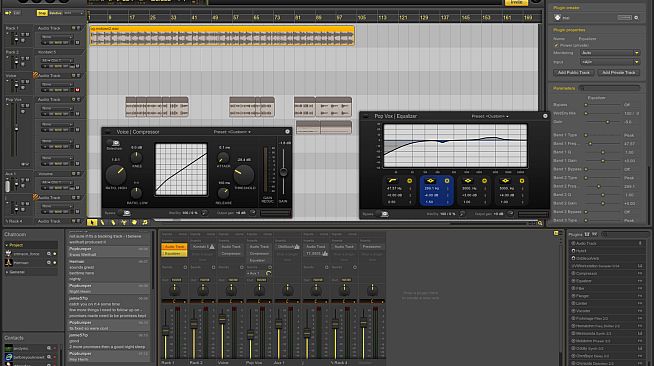The image size is (654, 366).
Task: Click bar 57 on the timeline ruler
Action: pyautogui.click(x=236, y=18)
